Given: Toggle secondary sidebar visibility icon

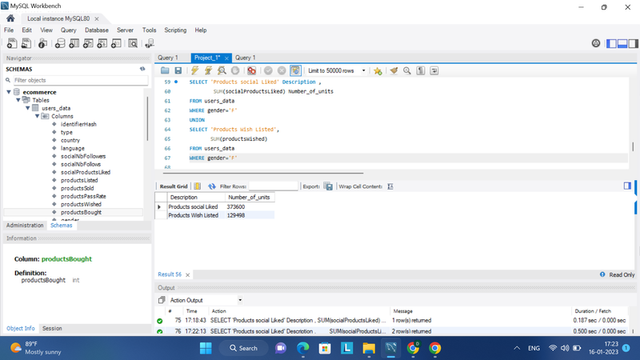Looking at the screenshot, I should tap(633, 43).
